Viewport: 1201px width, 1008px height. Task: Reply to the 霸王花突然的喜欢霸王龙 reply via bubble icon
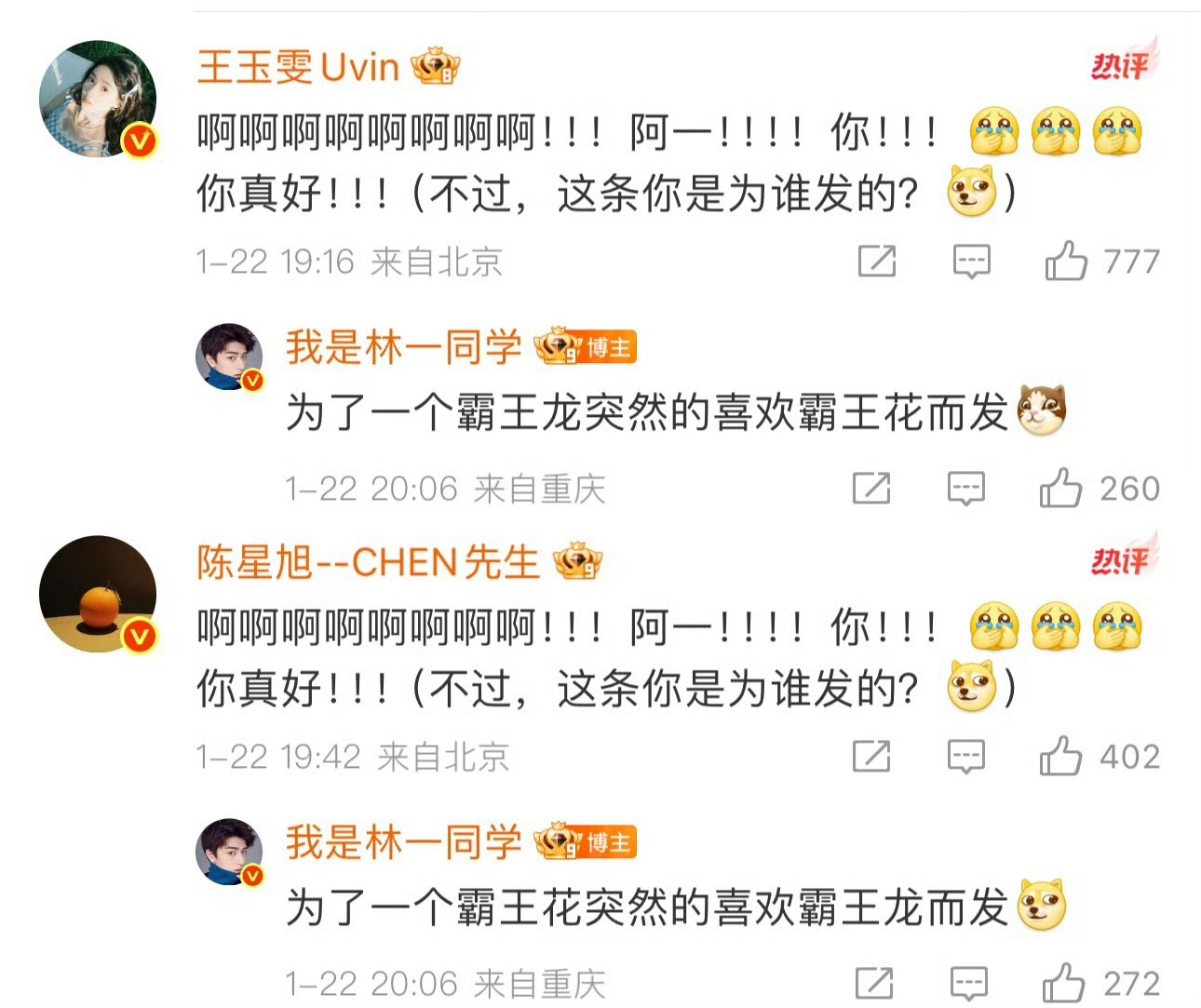point(968,984)
